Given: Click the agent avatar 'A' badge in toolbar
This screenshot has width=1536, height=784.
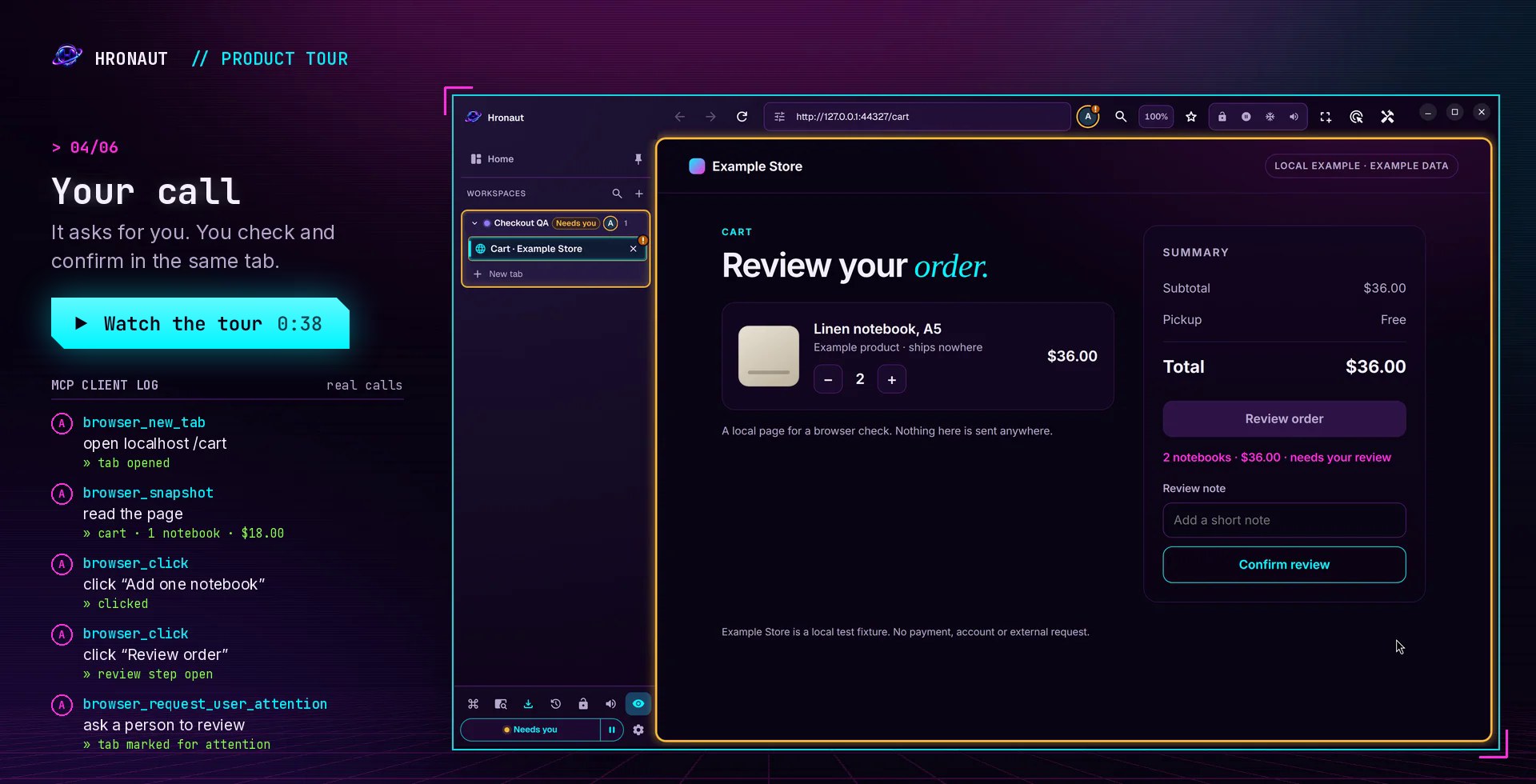Looking at the screenshot, I should click(x=1088, y=117).
